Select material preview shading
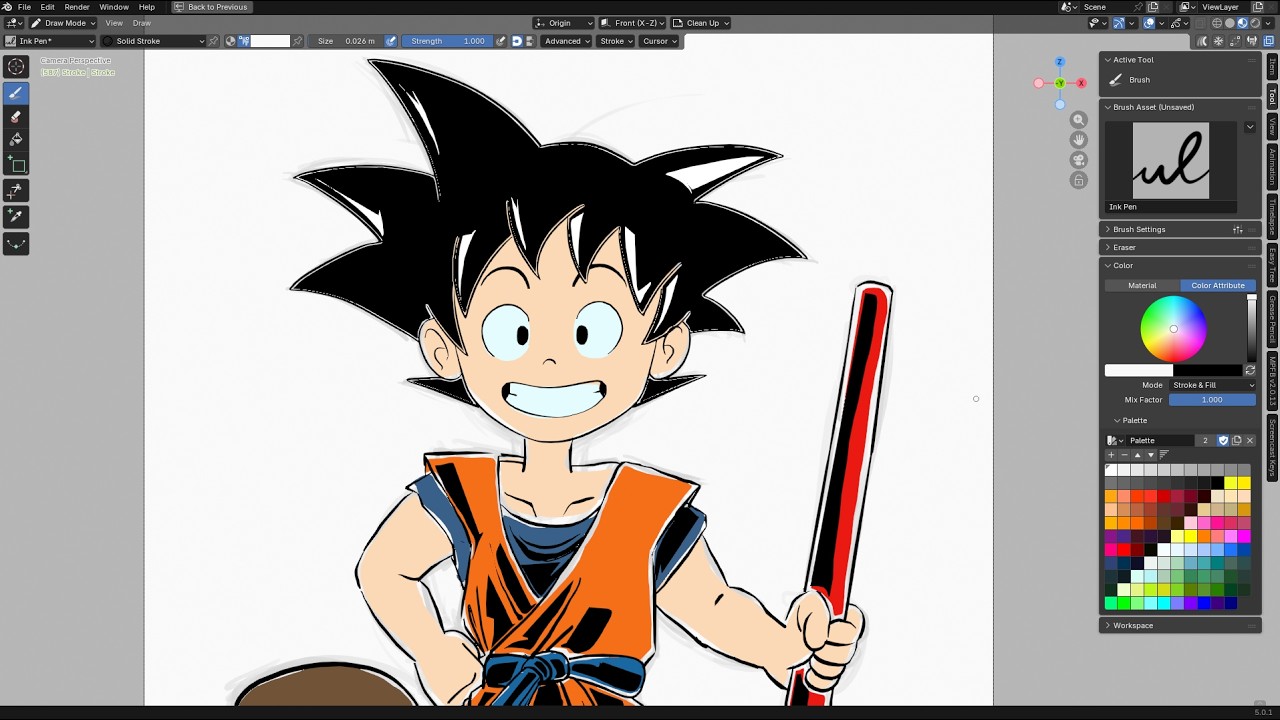1280x720 pixels. click(1242, 23)
